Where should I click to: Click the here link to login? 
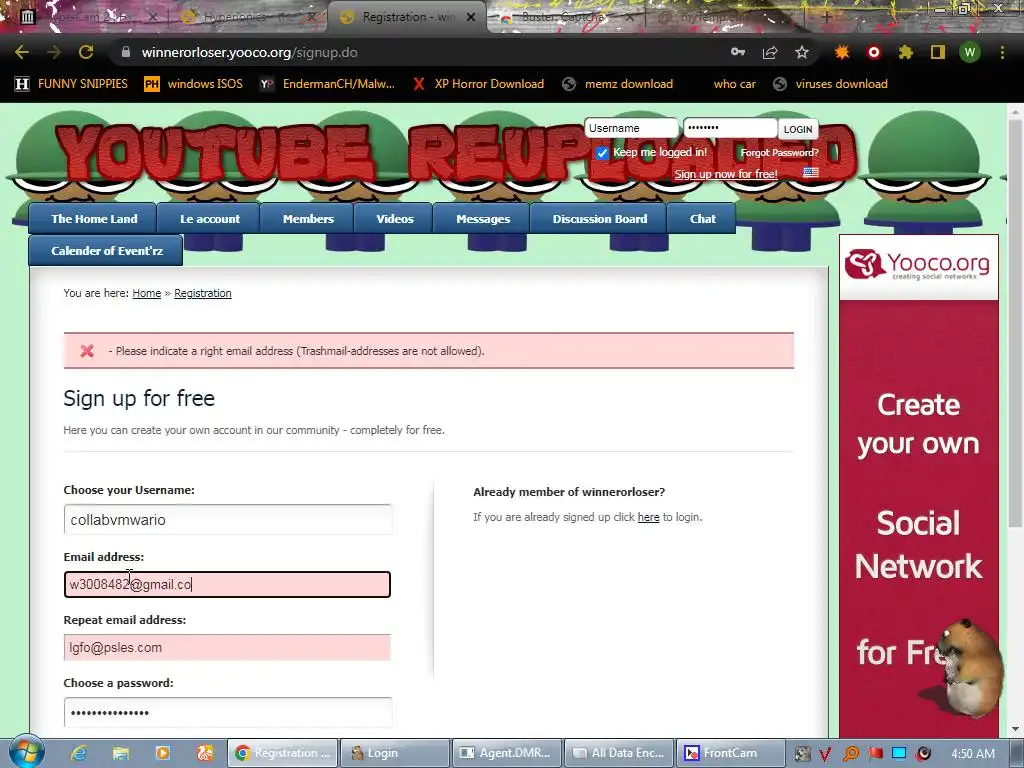point(648,517)
